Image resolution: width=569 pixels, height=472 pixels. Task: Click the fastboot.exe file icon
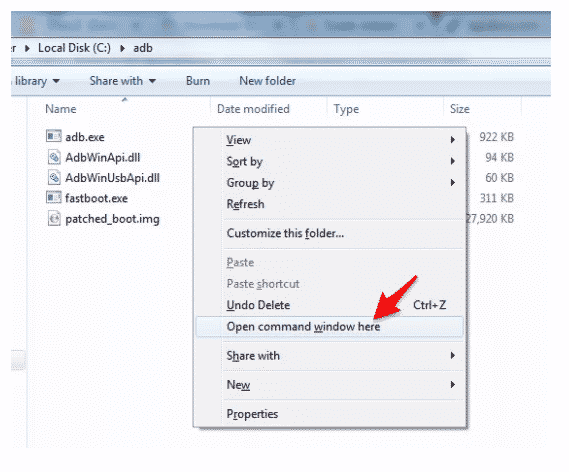53,198
